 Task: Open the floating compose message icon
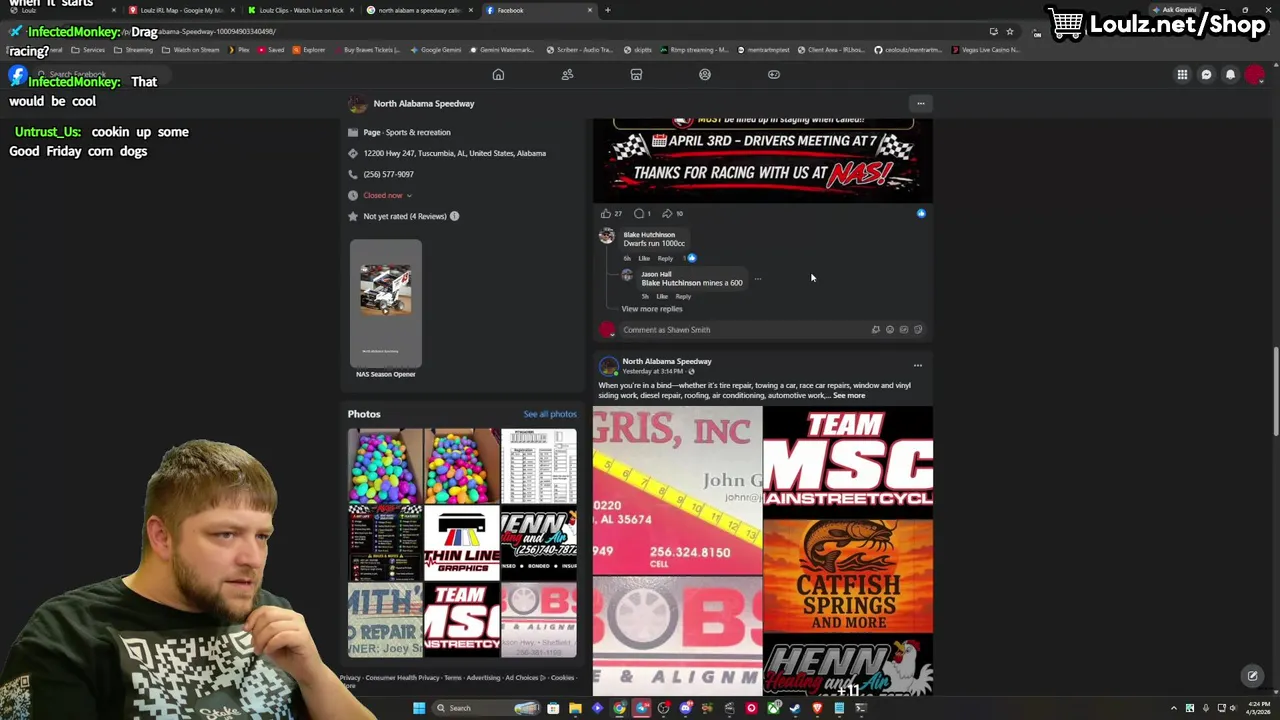(1252, 676)
